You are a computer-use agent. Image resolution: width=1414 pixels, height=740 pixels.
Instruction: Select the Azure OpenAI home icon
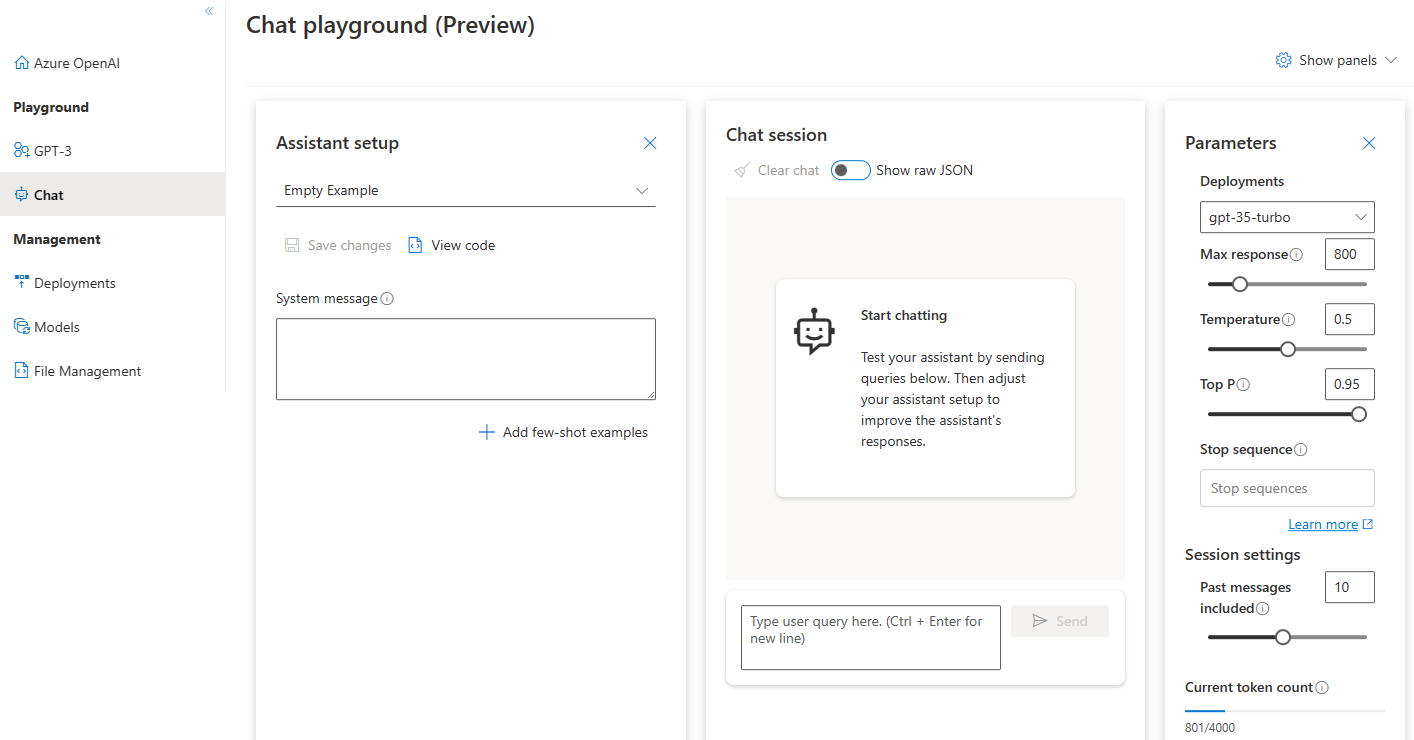21,62
